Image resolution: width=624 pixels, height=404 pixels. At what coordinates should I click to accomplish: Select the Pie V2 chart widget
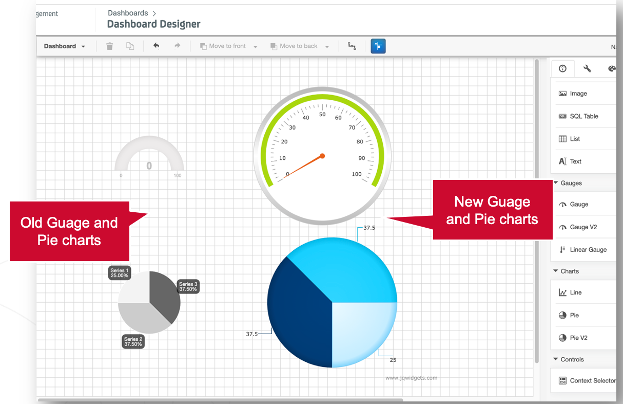point(580,338)
